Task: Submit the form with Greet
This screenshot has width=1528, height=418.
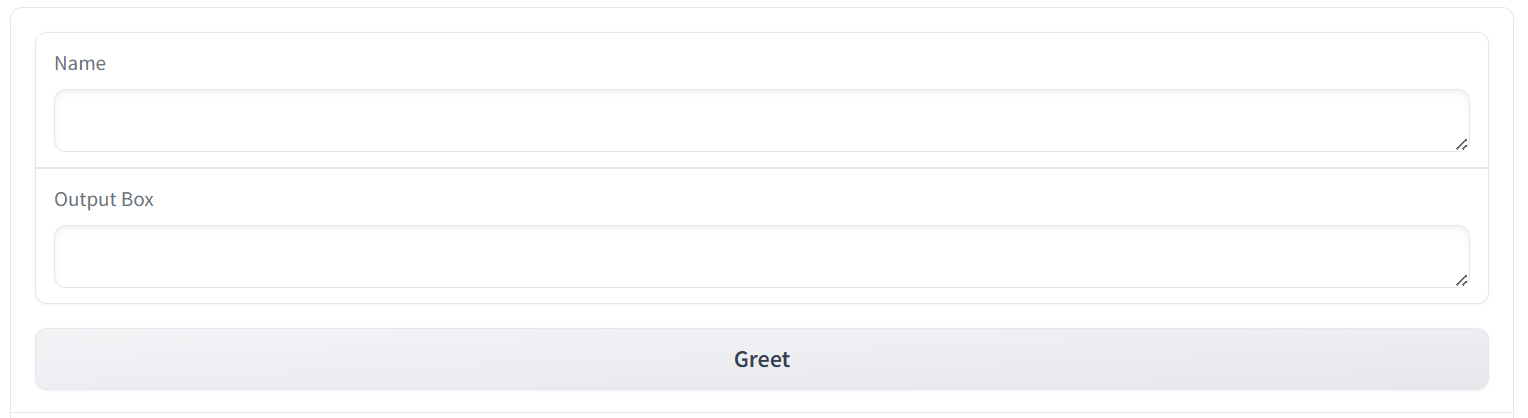Action: point(762,359)
